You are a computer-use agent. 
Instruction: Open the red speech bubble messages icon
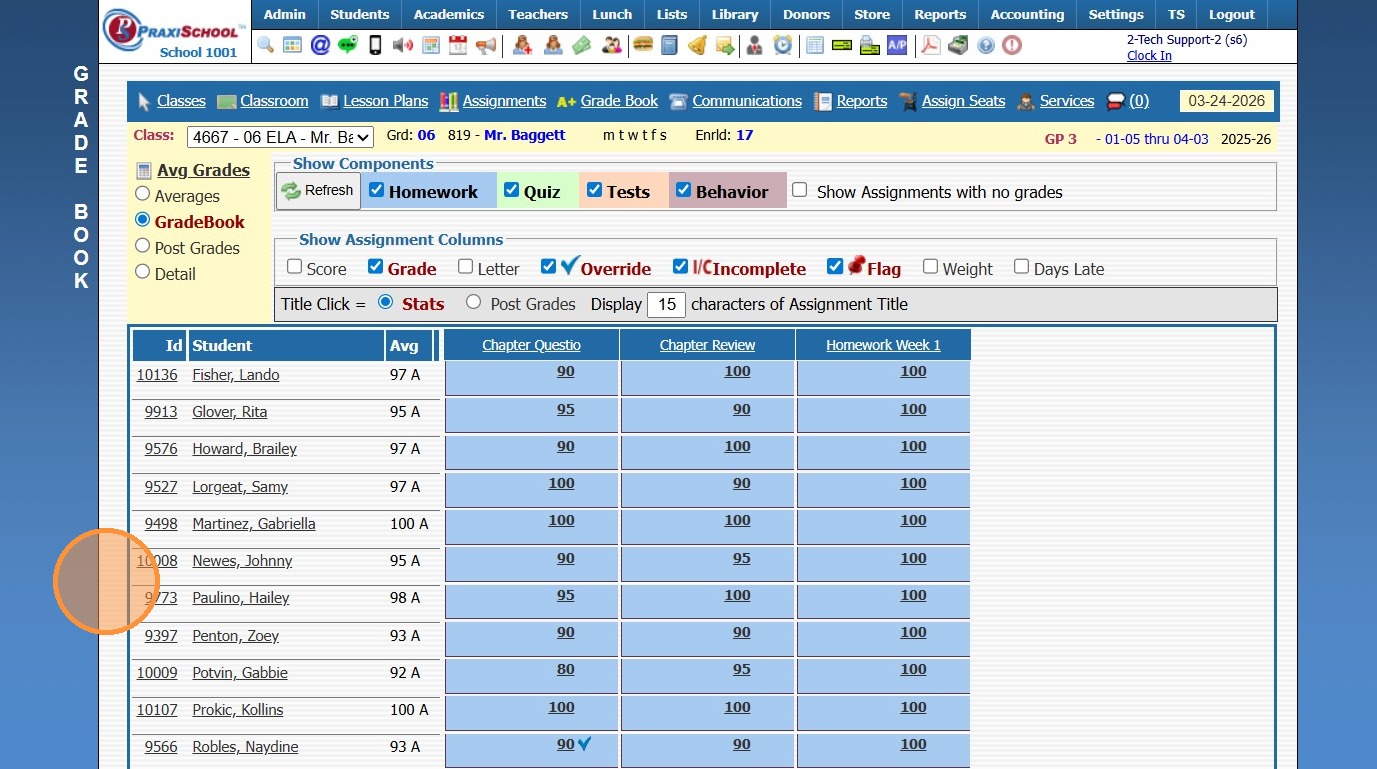tap(1116, 101)
